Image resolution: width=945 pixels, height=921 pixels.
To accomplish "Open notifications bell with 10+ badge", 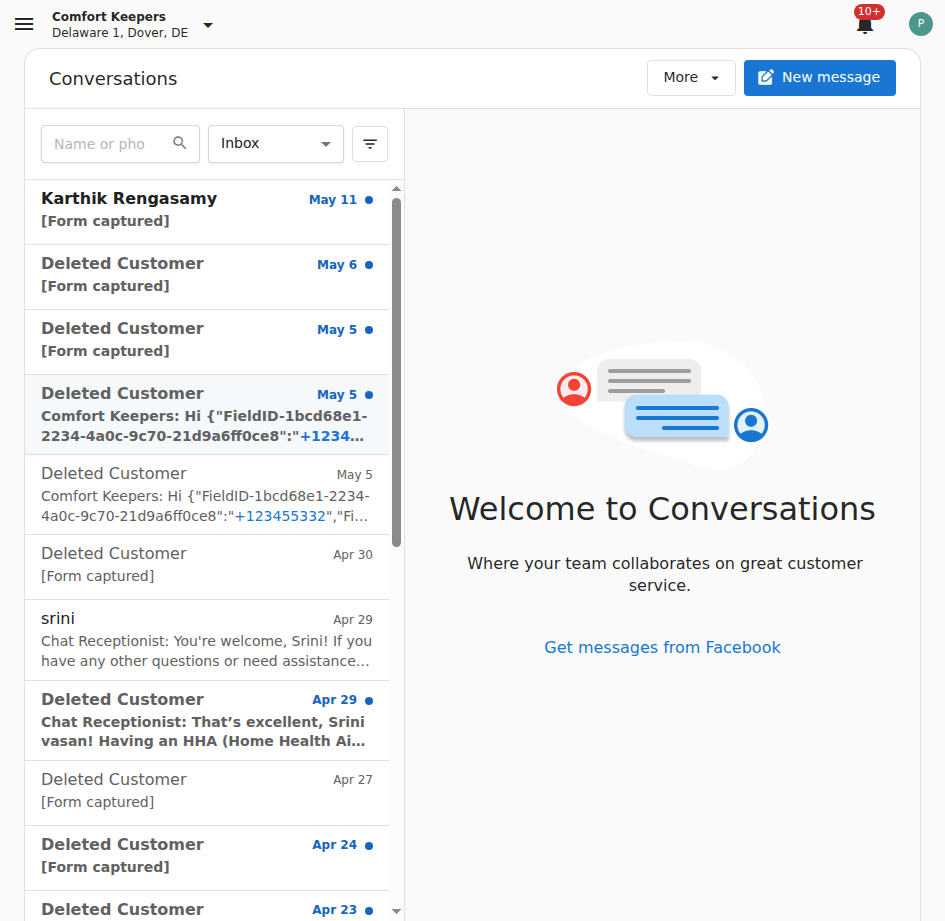I will coord(865,25).
